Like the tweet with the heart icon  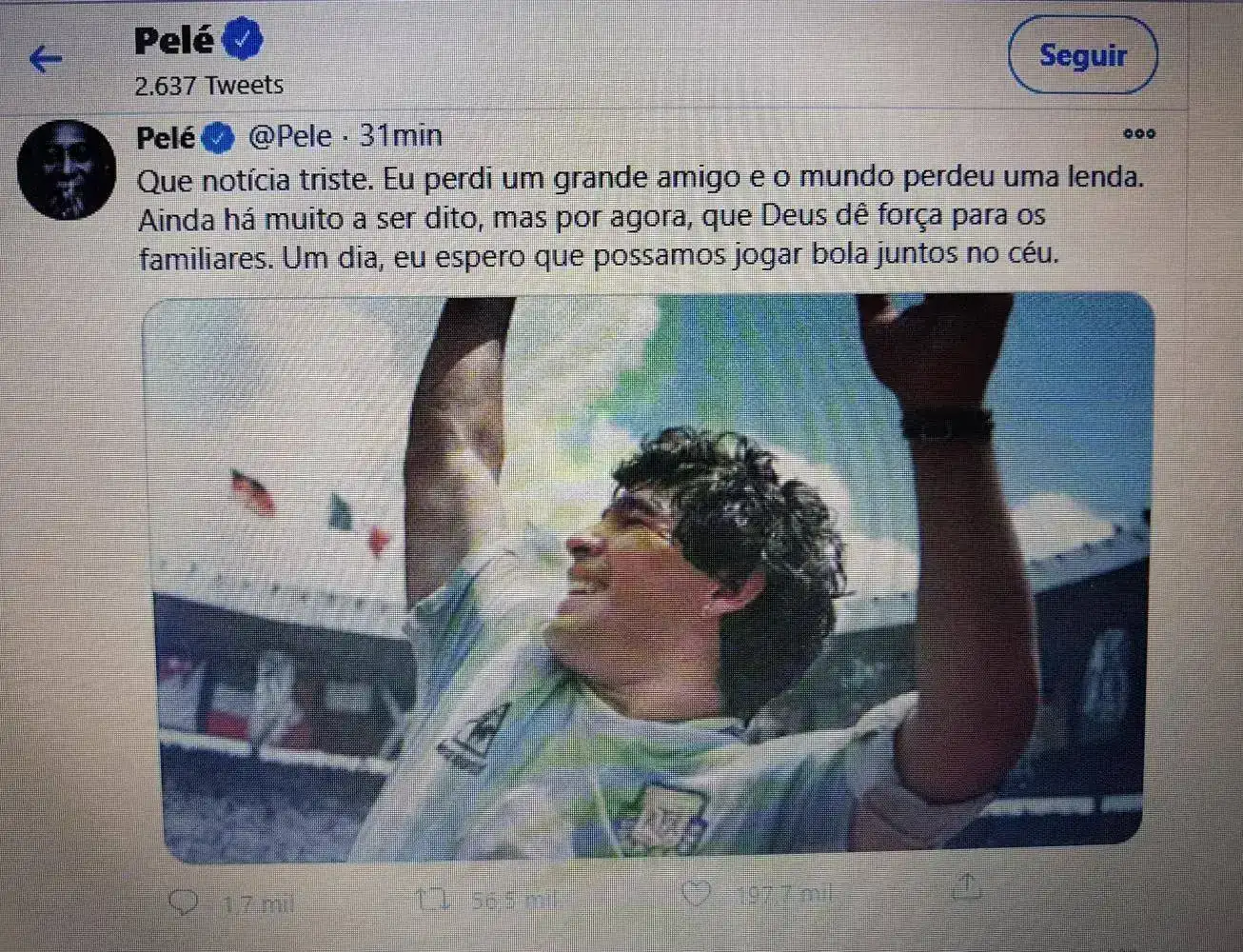pyautogui.click(x=697, y=892)
